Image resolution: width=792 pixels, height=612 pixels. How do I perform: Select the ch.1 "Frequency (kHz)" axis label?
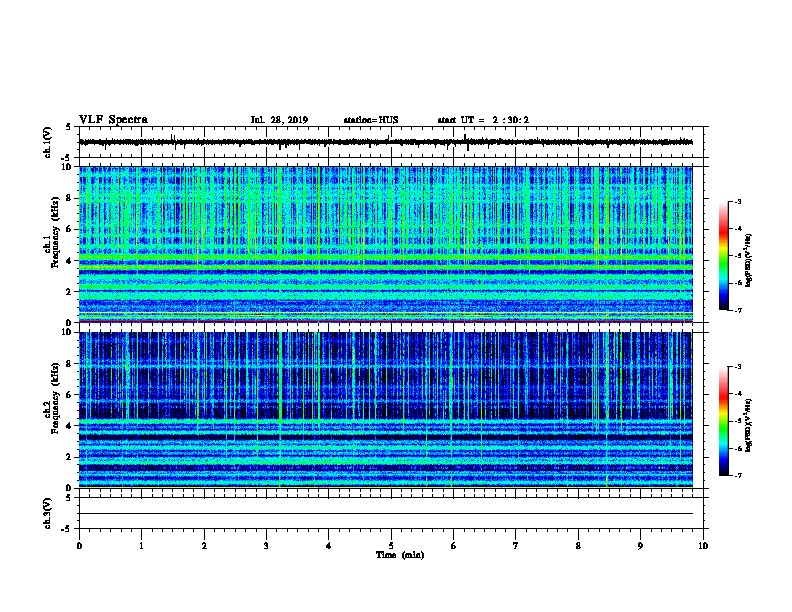pyautogui.click(x=55, y=232)
